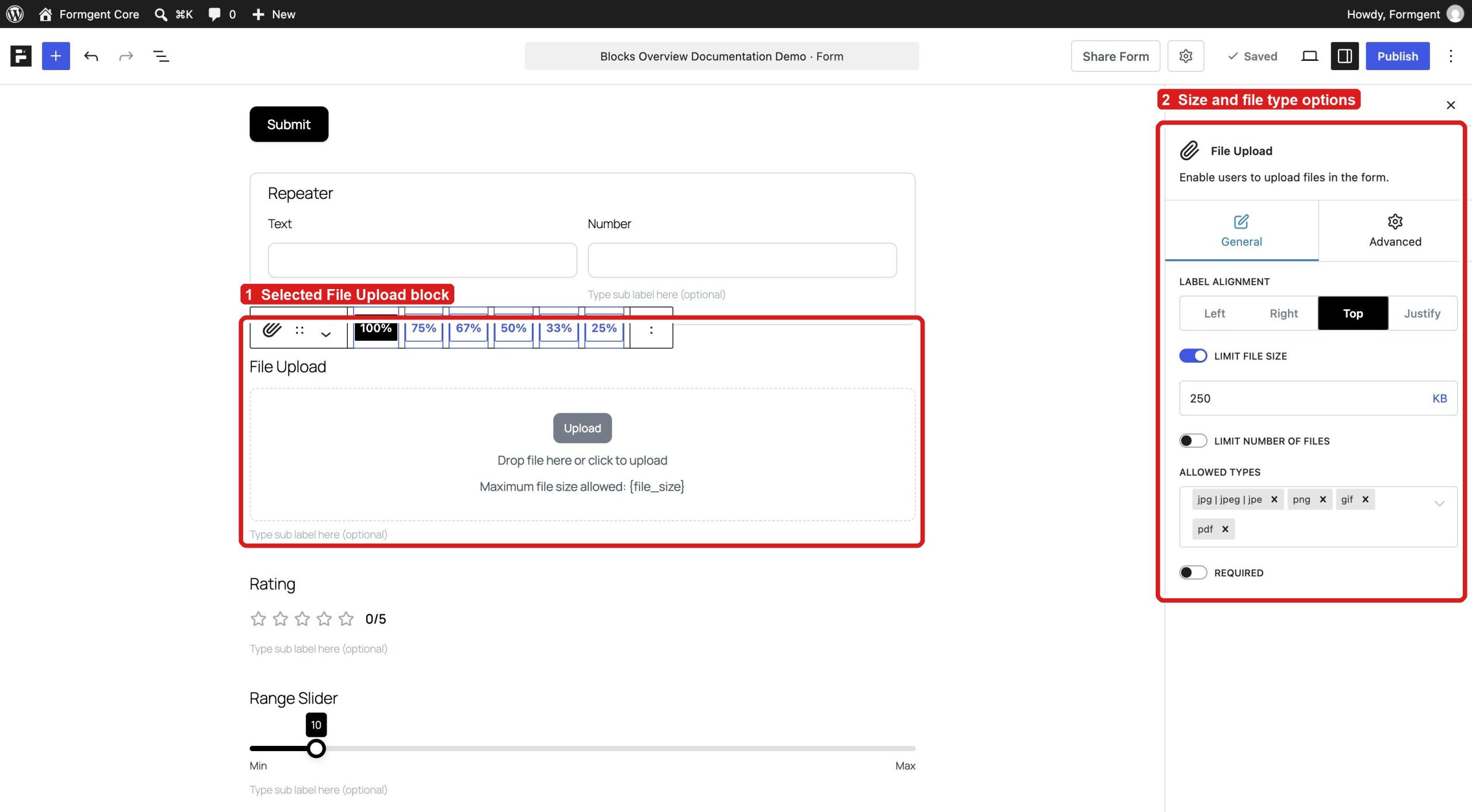Screen dimensions: 1472x812
Task: Disable Limit File Size toggle
Action: point(1193,356)
